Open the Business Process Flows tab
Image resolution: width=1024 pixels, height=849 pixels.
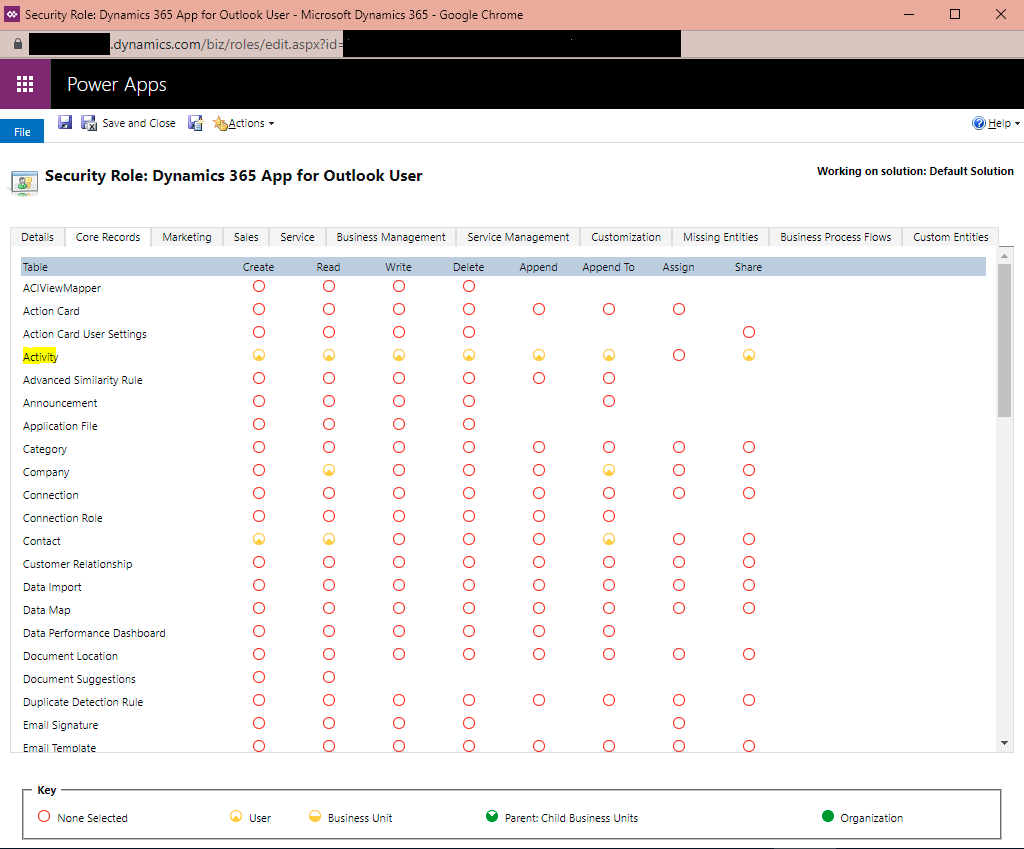tap(835, 237)
